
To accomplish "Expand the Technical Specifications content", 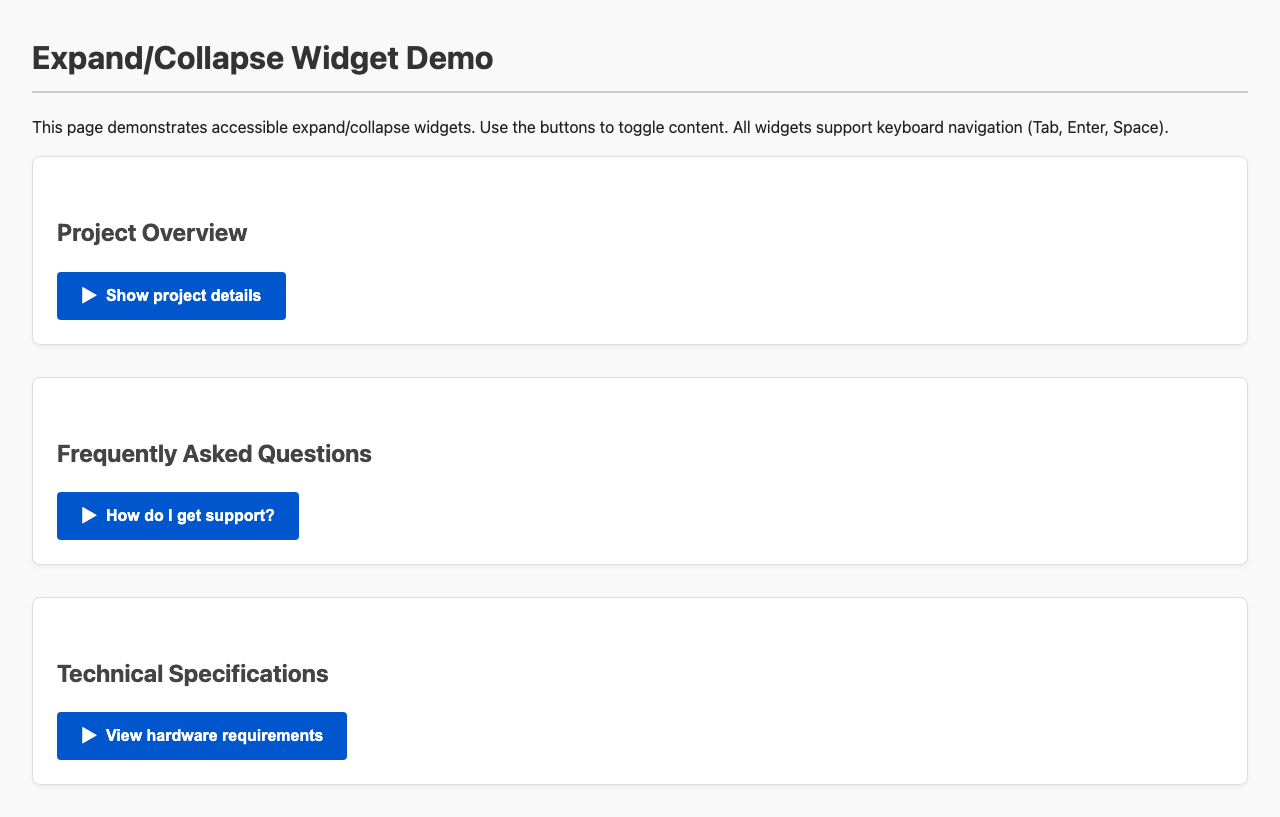I will 201,735.
